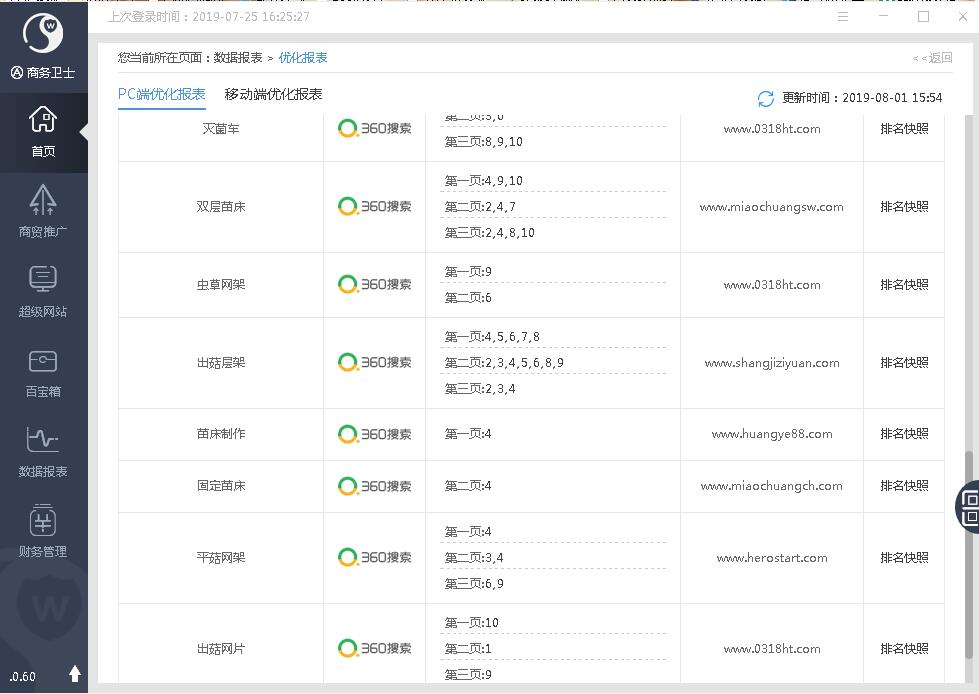Open the 首页 home sidebar icon

click(x=43, y=131)
